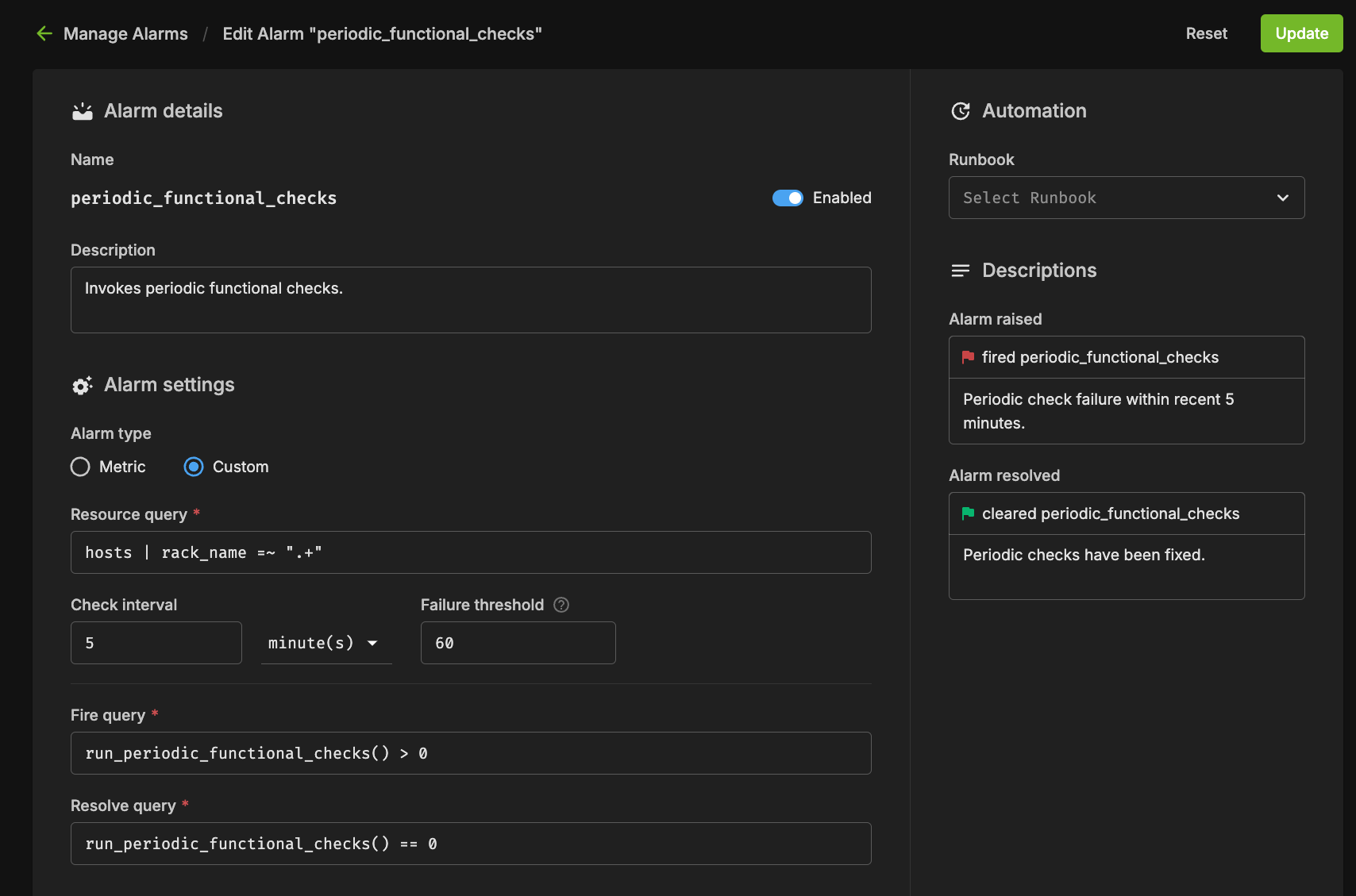Toggle the Enabled switch off

[x=788, y=198]
